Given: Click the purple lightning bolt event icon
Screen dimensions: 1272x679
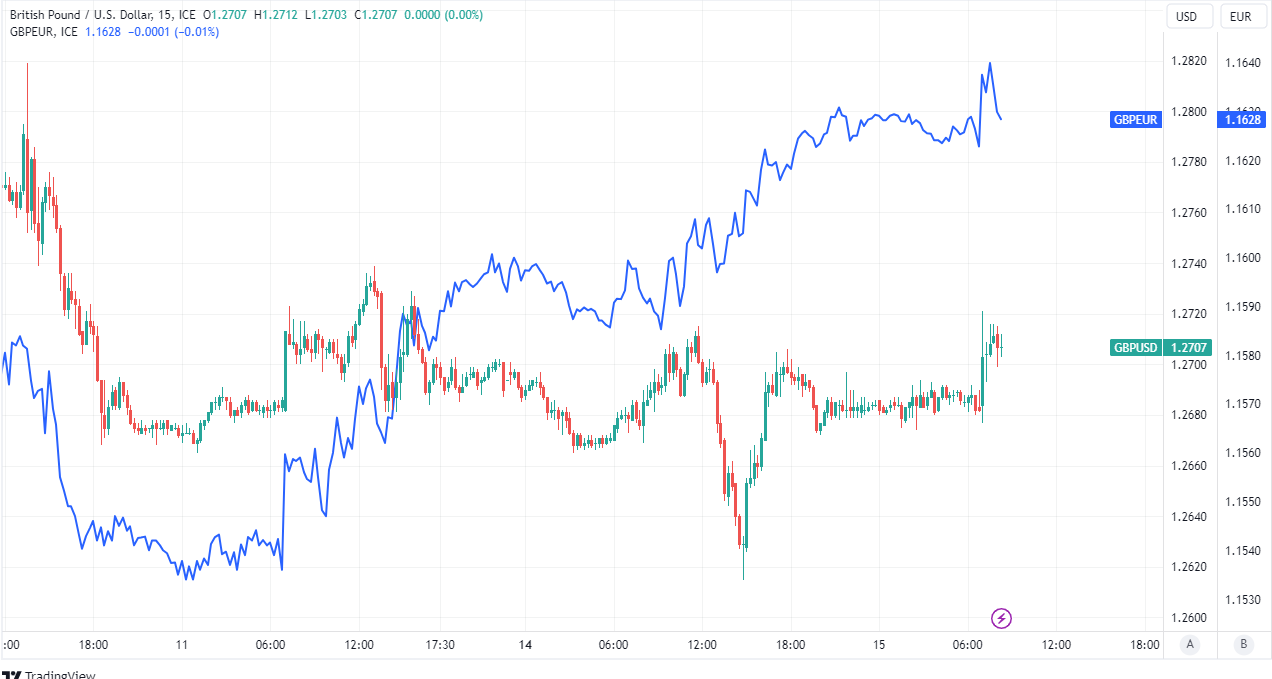Looking at the screenshot, I should click(1001, 618).
